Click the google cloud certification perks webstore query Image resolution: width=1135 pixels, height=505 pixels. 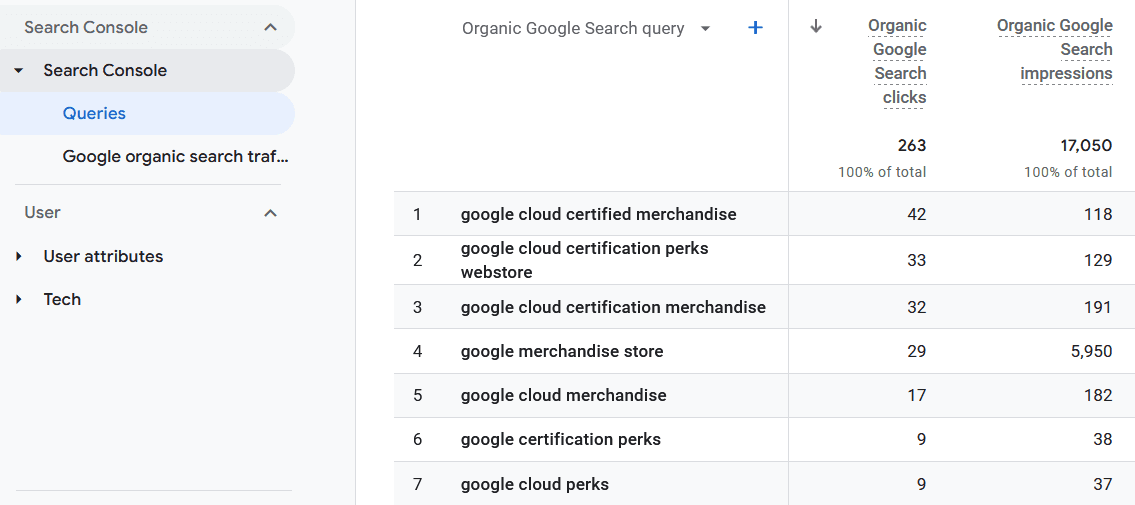(584, 260)
